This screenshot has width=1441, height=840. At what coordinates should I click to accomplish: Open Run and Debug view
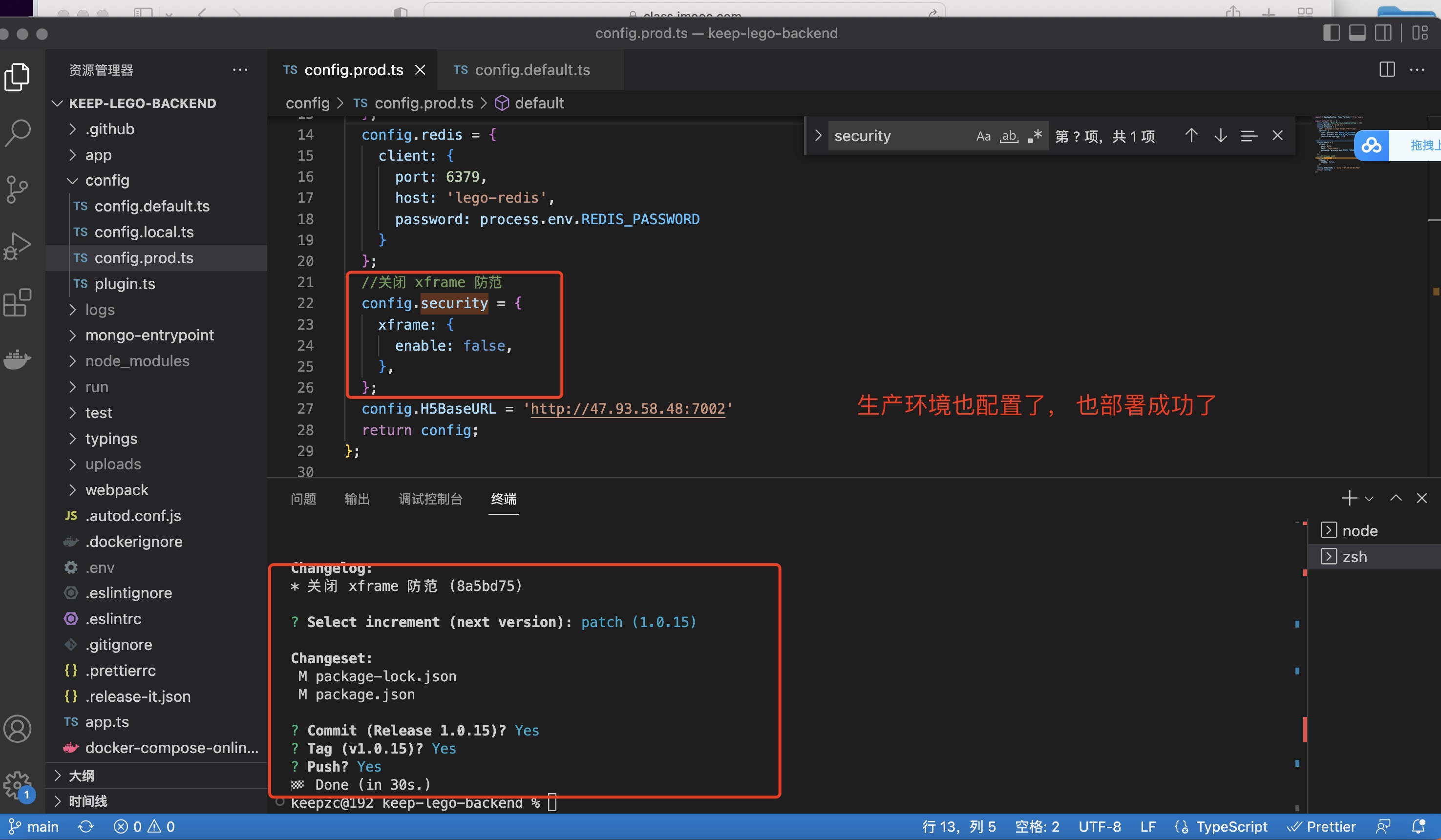click(18, 246)
